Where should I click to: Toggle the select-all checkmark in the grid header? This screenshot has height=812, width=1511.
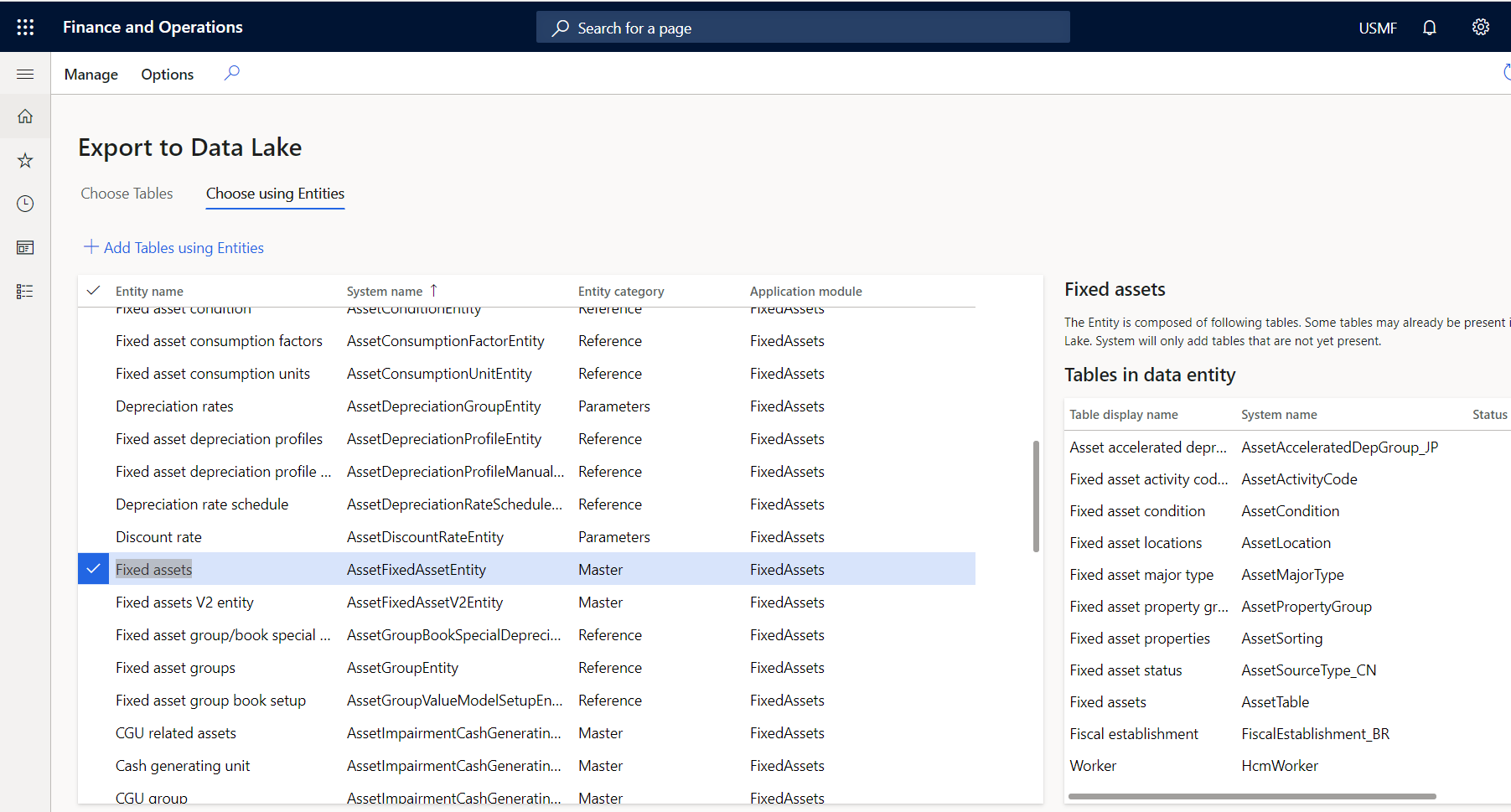[x=93, y=291]
